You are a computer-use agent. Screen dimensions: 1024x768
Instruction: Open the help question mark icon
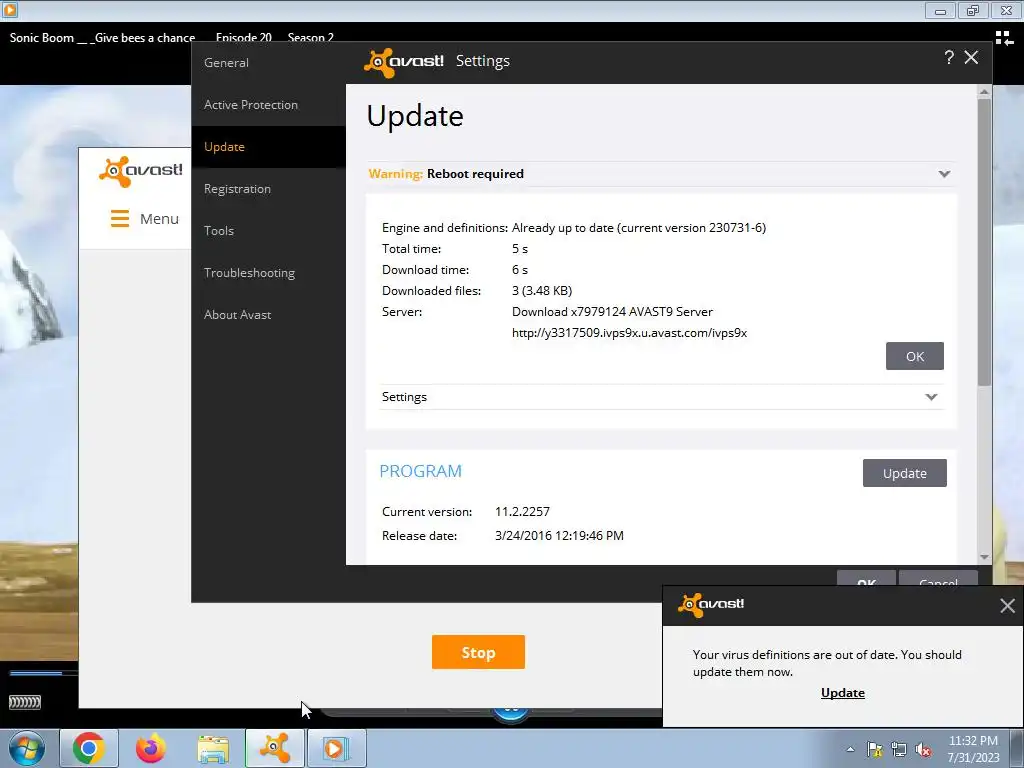coord(948,58)
